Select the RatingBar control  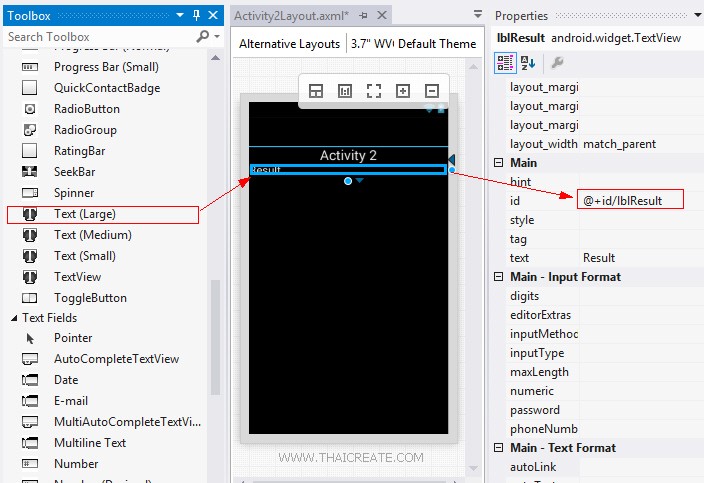click(79, 151)
